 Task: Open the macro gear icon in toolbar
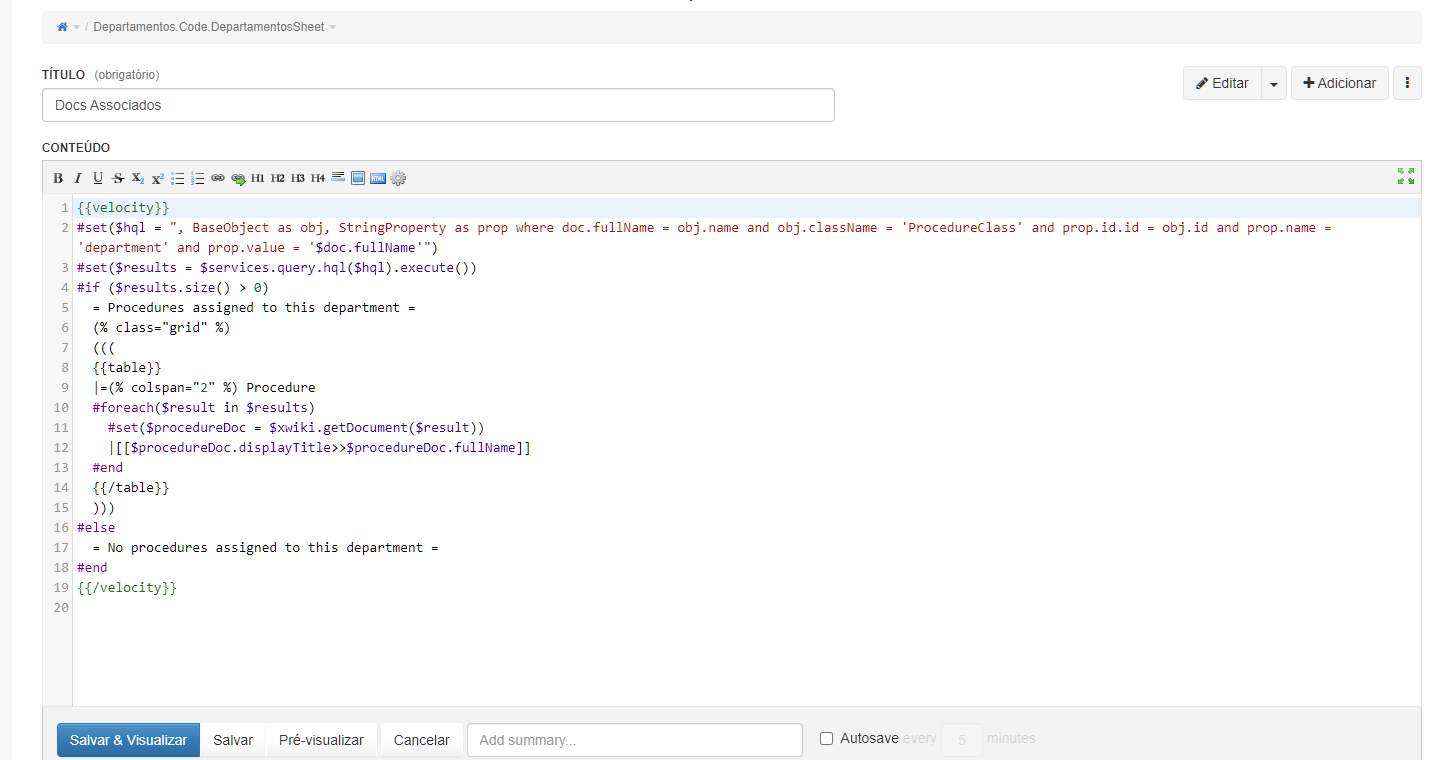(x=398, y=178)
